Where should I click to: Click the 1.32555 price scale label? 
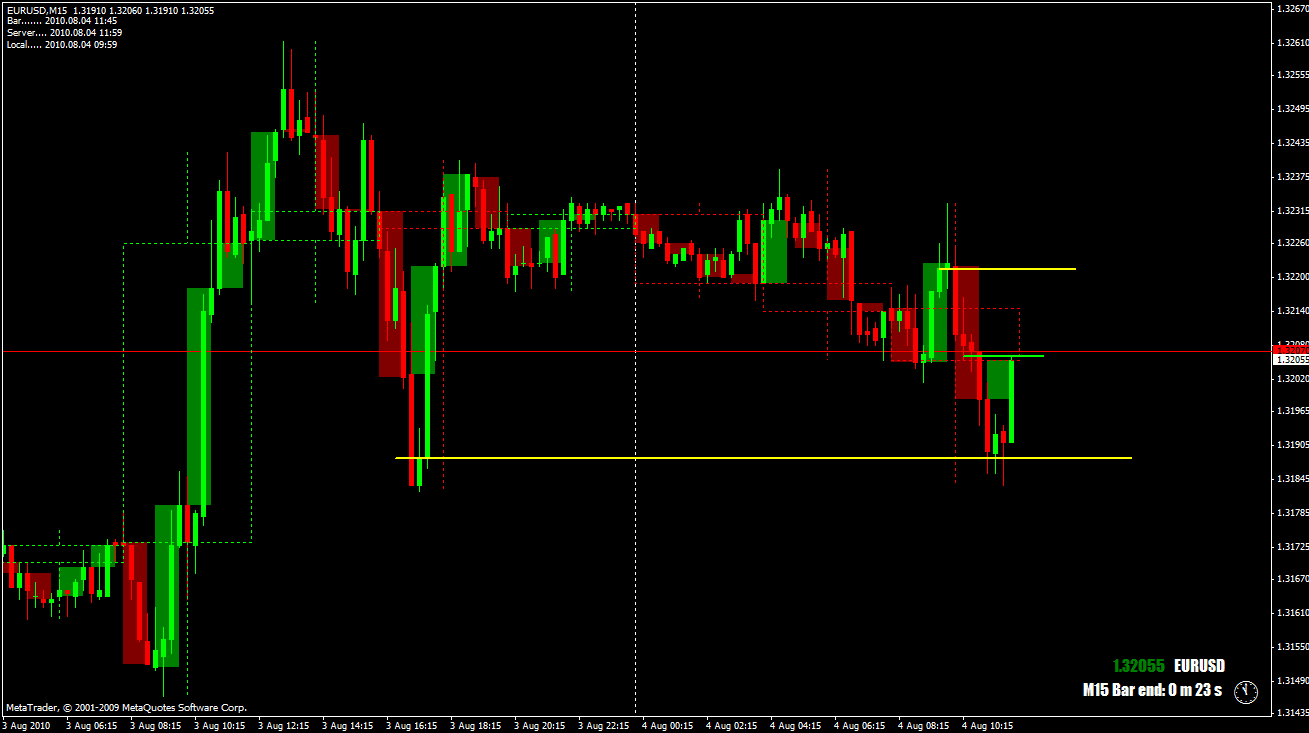tap(1293, 75)
